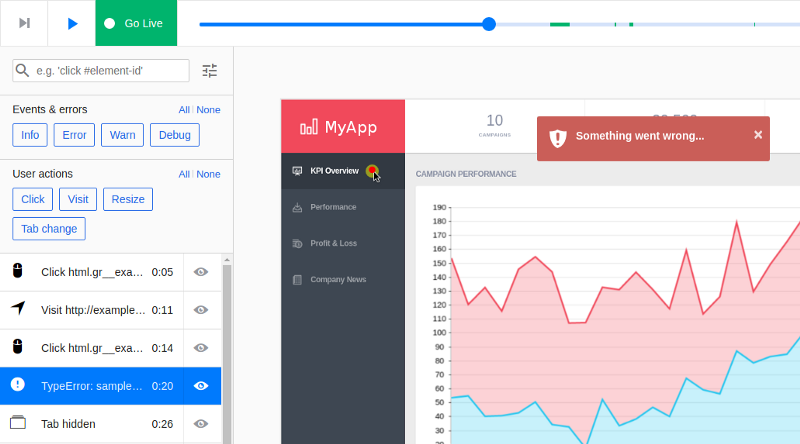Click the search magnifier icon
The height and width of the screenshot is (444, 800).
[x=22, y=70]
